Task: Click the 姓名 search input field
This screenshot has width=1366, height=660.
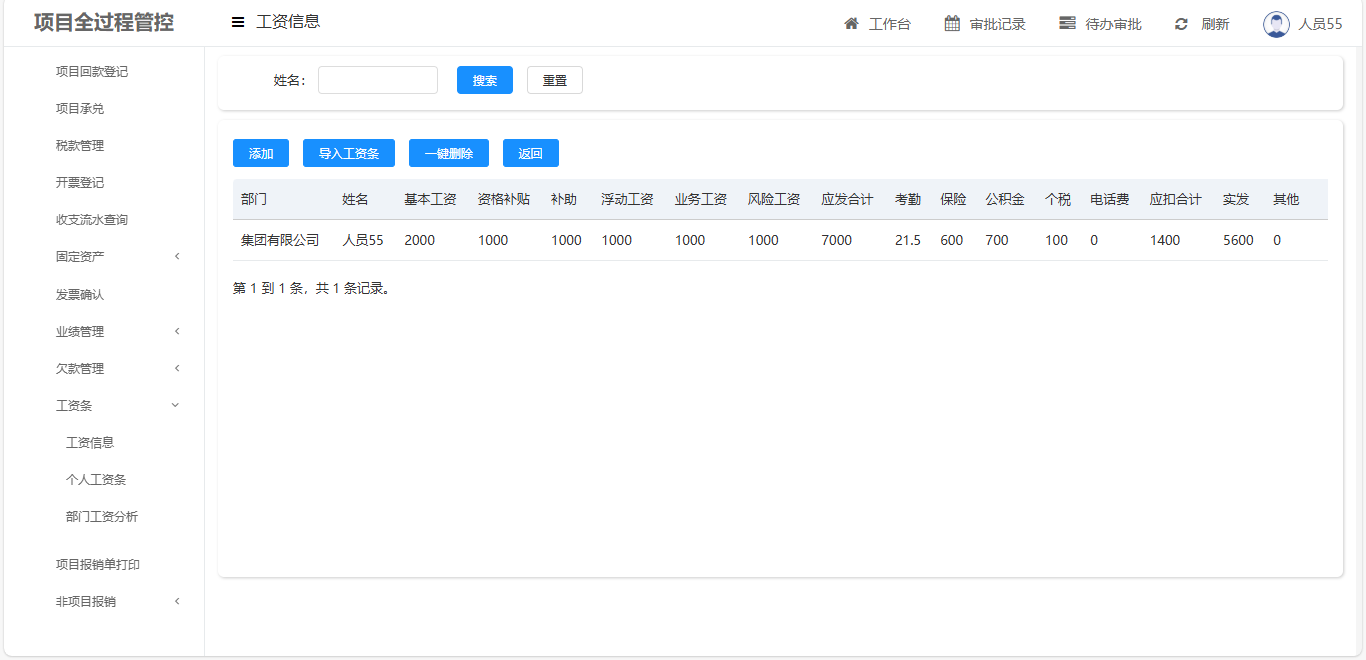Action: click(x=378, y=80)
